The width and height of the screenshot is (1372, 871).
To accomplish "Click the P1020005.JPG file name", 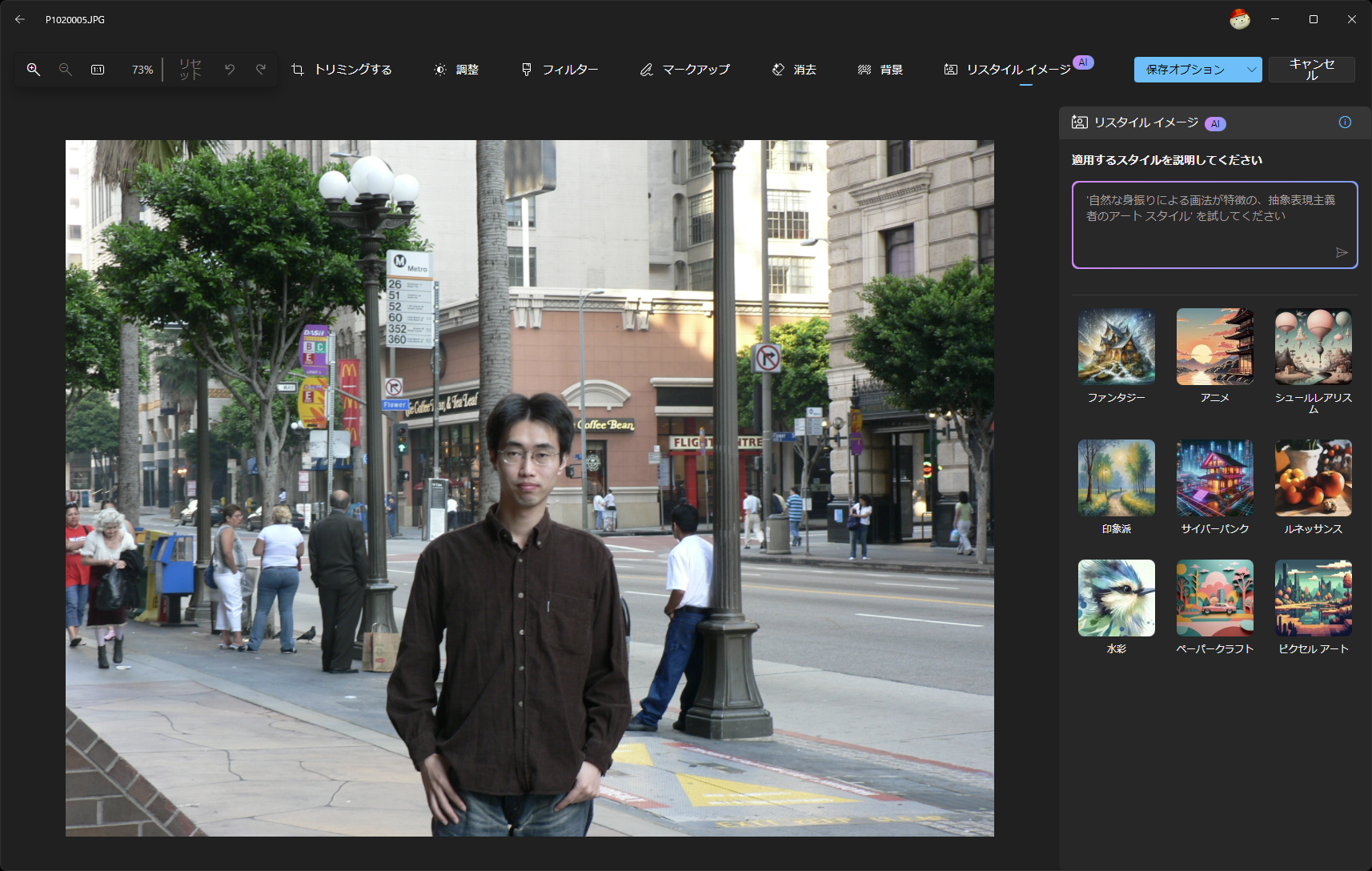I will tap(75, 20).
